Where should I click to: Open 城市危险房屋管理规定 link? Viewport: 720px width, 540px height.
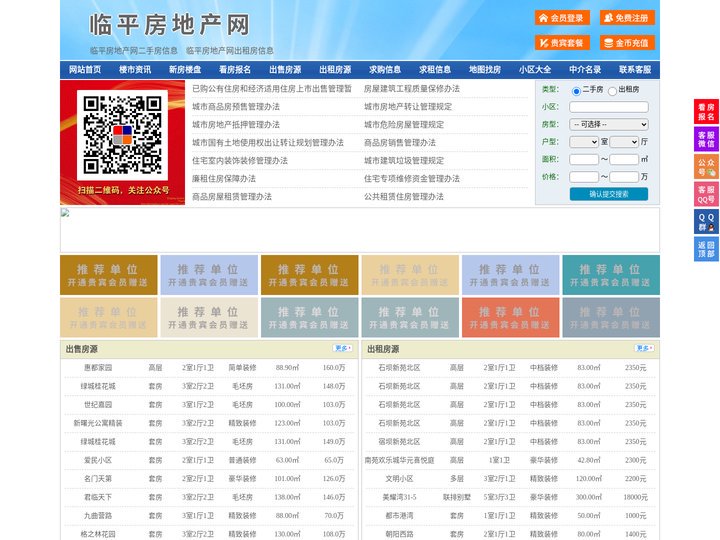point(404,124)
